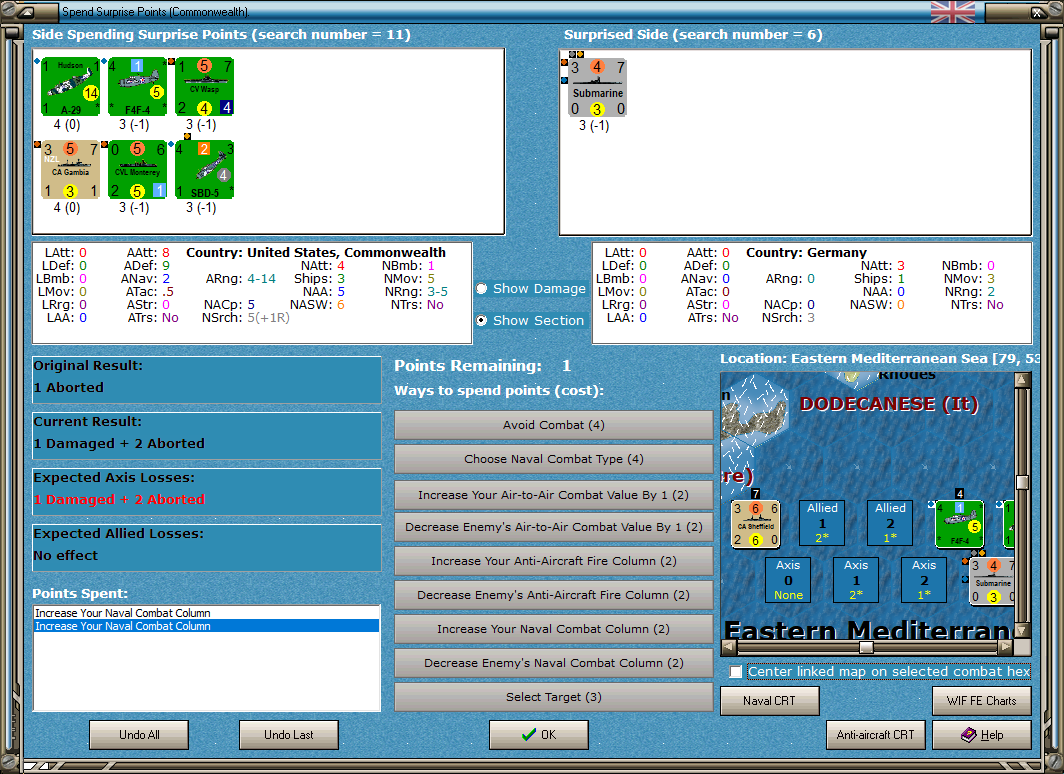The width and height of the screenshot is (1064, 774).
Task: Click Decrease Enemy's Naval Combat Column (2)
Action: tap(554, 663)
